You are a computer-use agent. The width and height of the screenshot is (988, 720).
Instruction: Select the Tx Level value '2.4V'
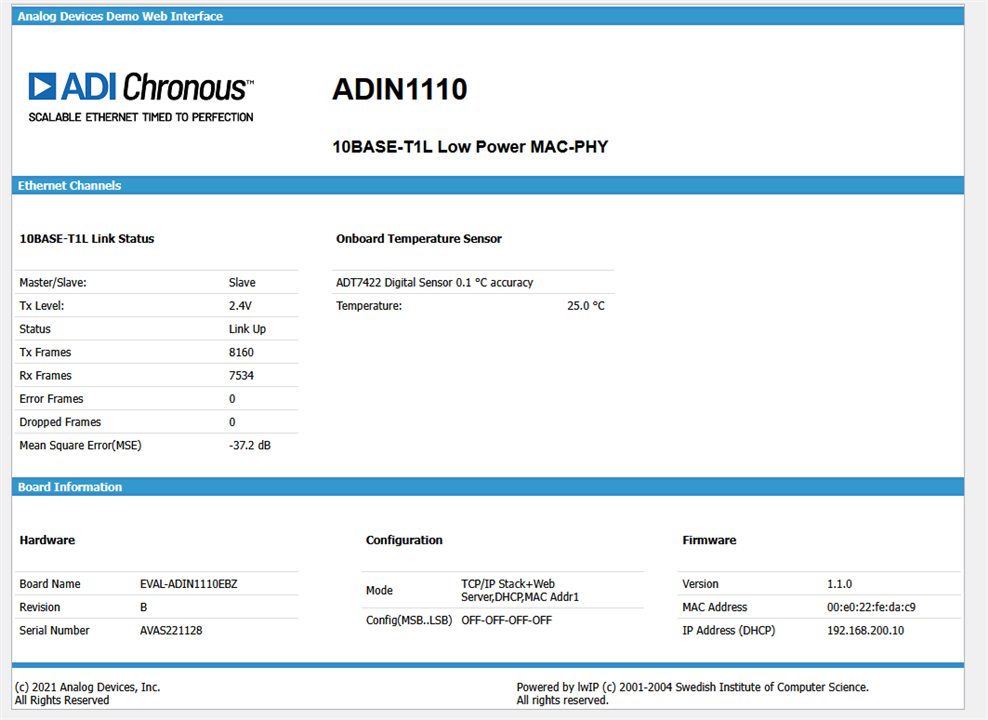pos(240,306)
